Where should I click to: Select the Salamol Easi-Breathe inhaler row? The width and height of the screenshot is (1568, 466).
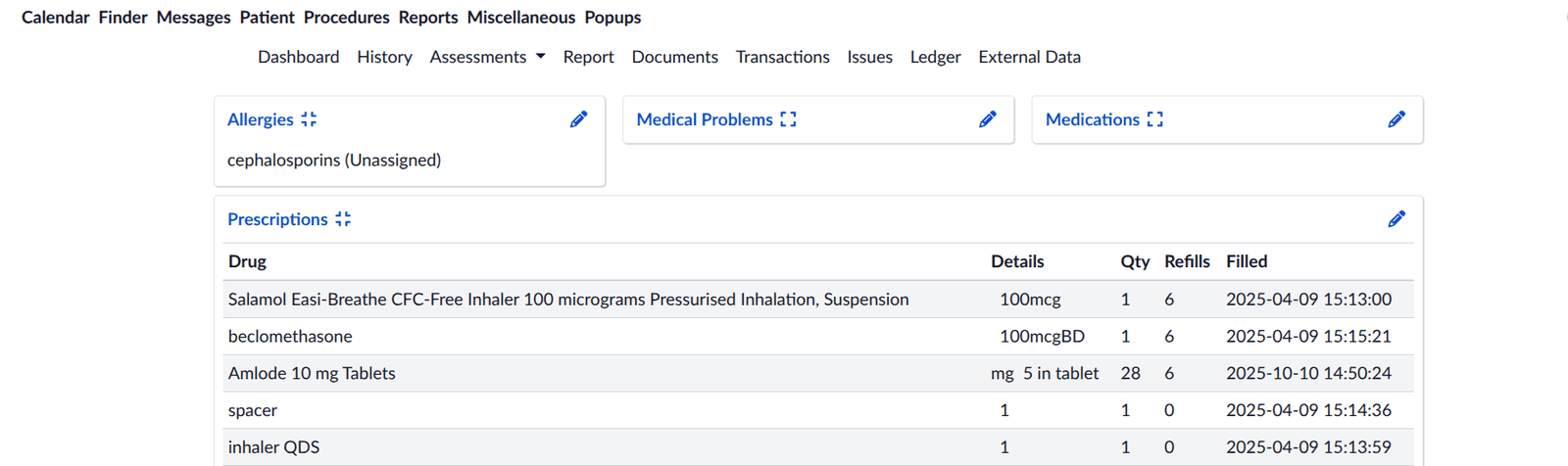coord(818,300)
